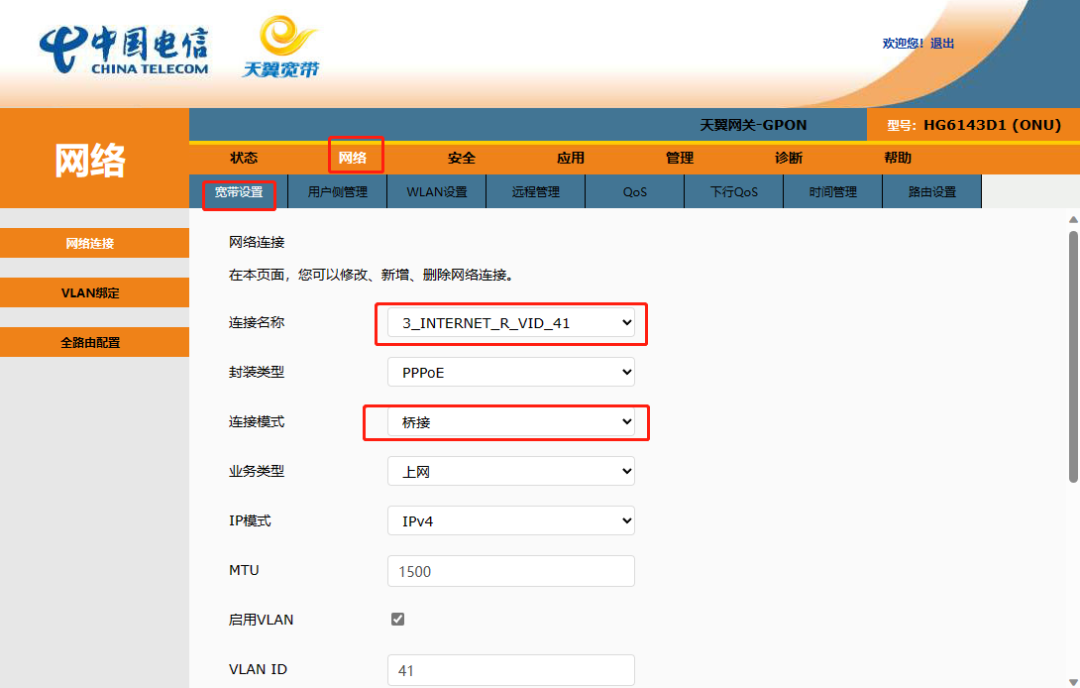The width and height of the screenshot is (1080, 688).
Task: Click the scrollbar down arrow
Action: tap(1072, 681)
